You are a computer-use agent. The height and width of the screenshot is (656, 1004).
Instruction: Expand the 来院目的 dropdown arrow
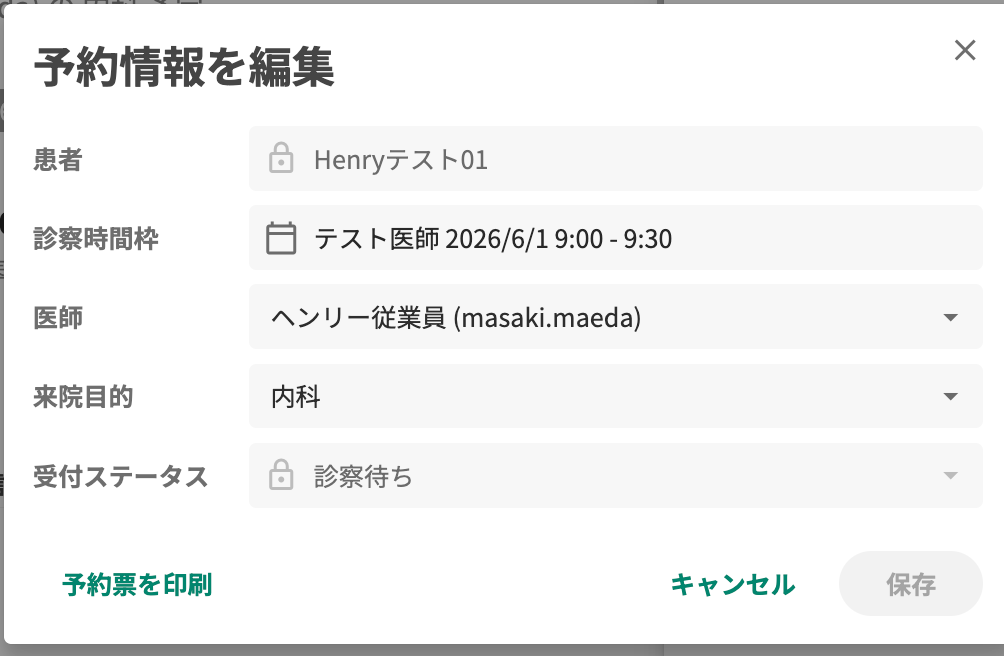pos(950,397)
